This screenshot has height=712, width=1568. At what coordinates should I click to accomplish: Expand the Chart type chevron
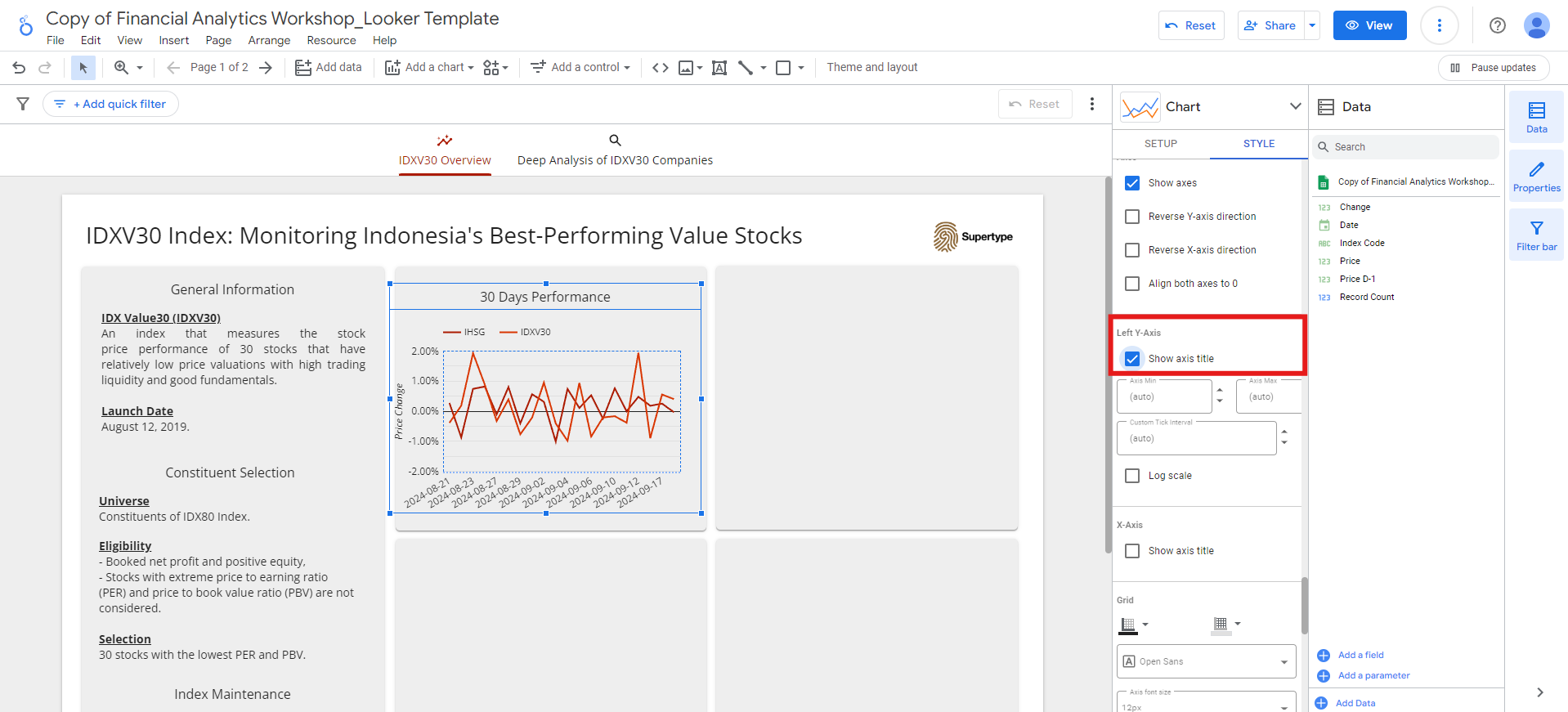click(x=1295, y=106)
